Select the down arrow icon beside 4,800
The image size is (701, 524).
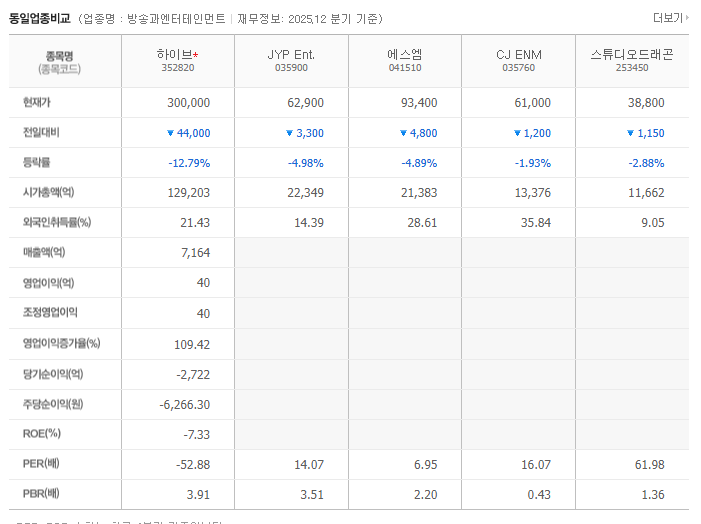[x=403, y=133]
